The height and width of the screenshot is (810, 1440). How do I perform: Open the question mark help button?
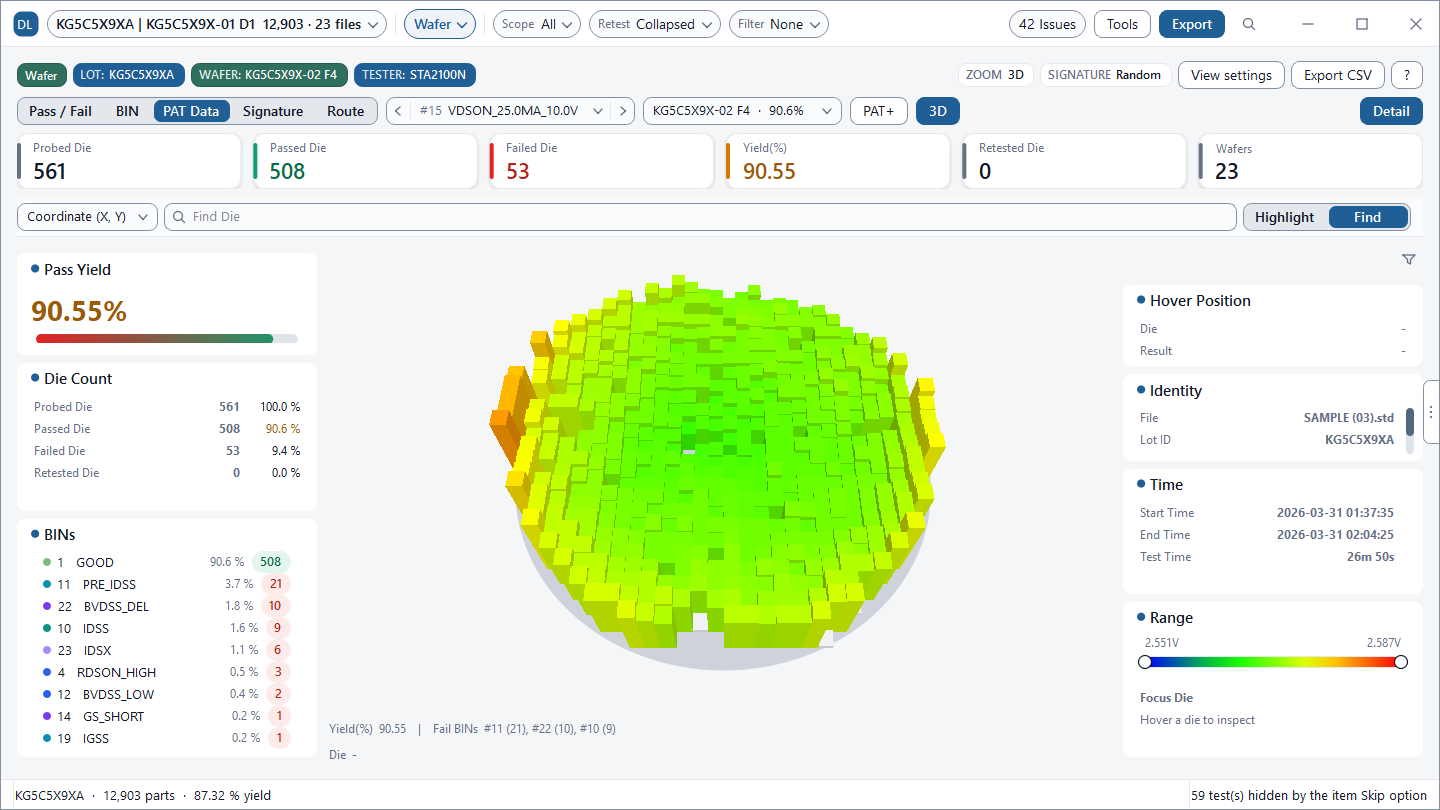[x=1407, y=75]
